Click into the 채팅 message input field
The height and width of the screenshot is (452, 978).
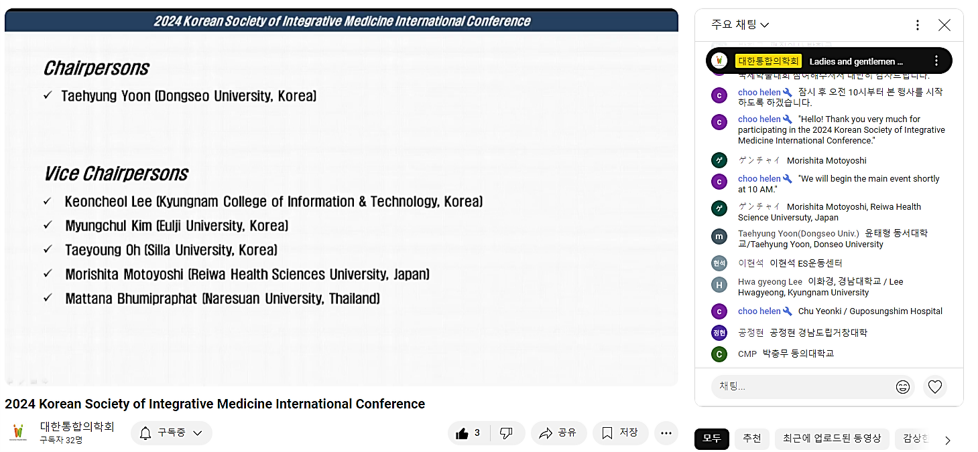point(800,387)
